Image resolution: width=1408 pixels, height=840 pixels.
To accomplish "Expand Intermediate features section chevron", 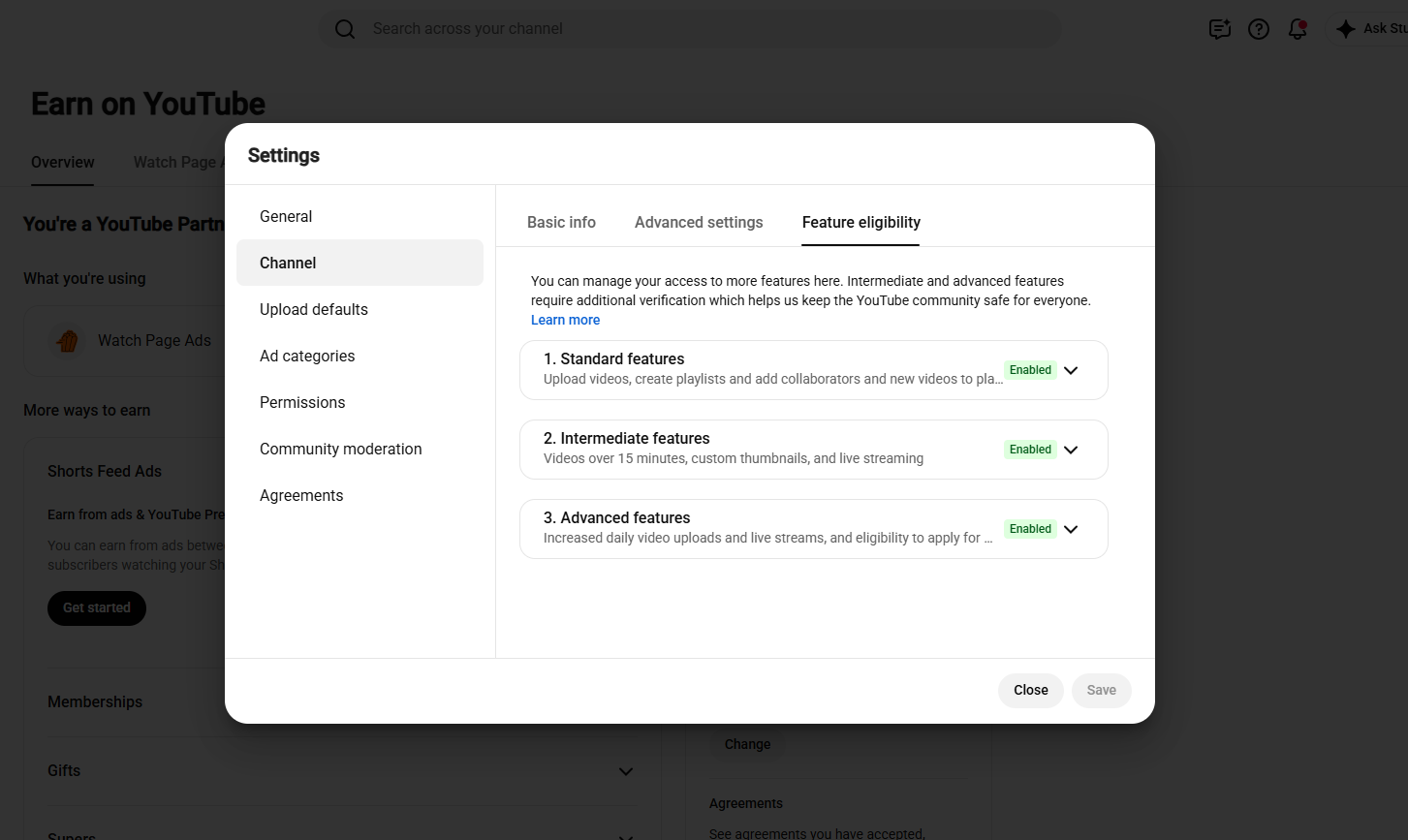I will 1071,450.
